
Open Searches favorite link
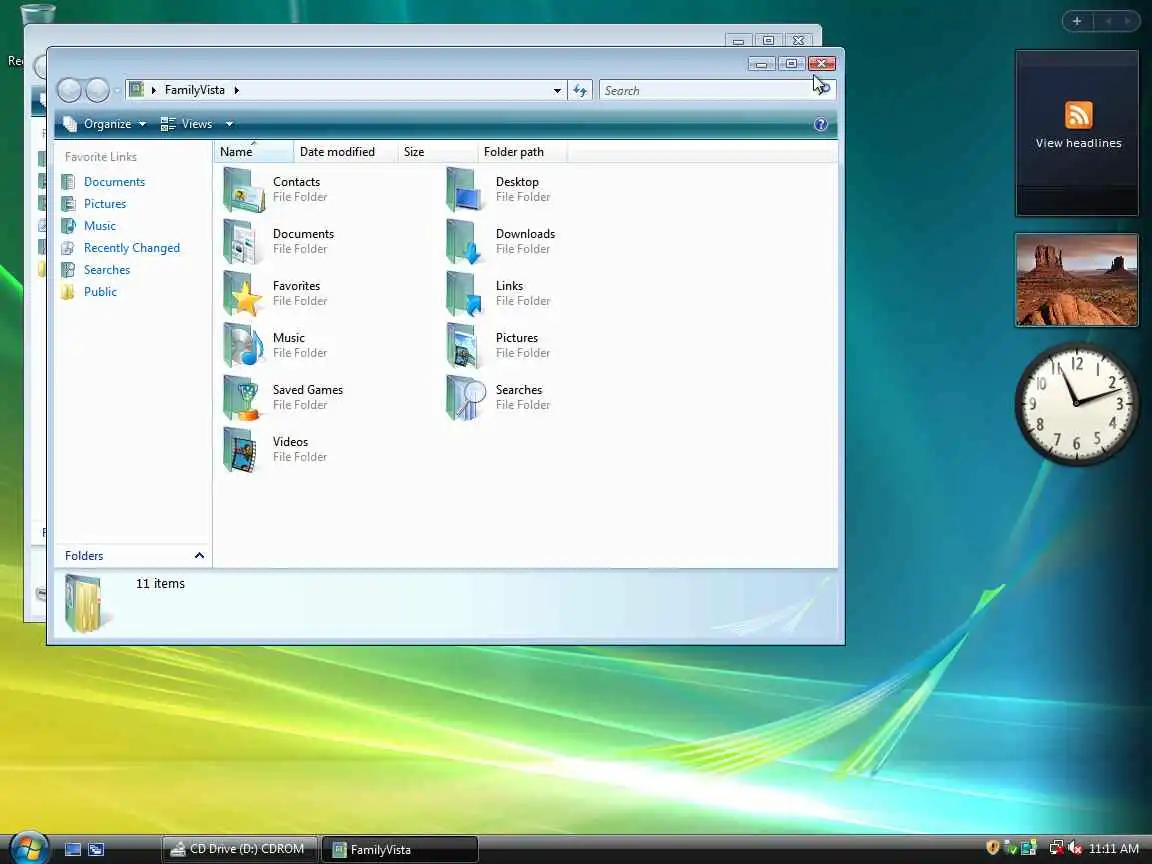tap(107, 270)
